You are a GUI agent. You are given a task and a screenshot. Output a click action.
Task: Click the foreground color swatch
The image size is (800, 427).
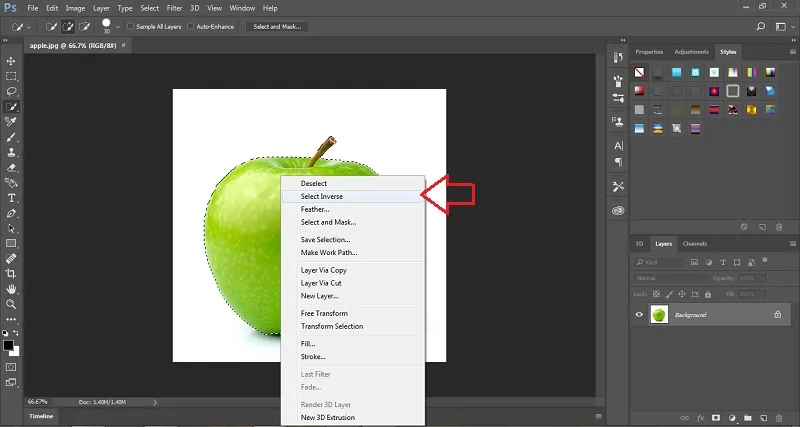pos(8,345)
